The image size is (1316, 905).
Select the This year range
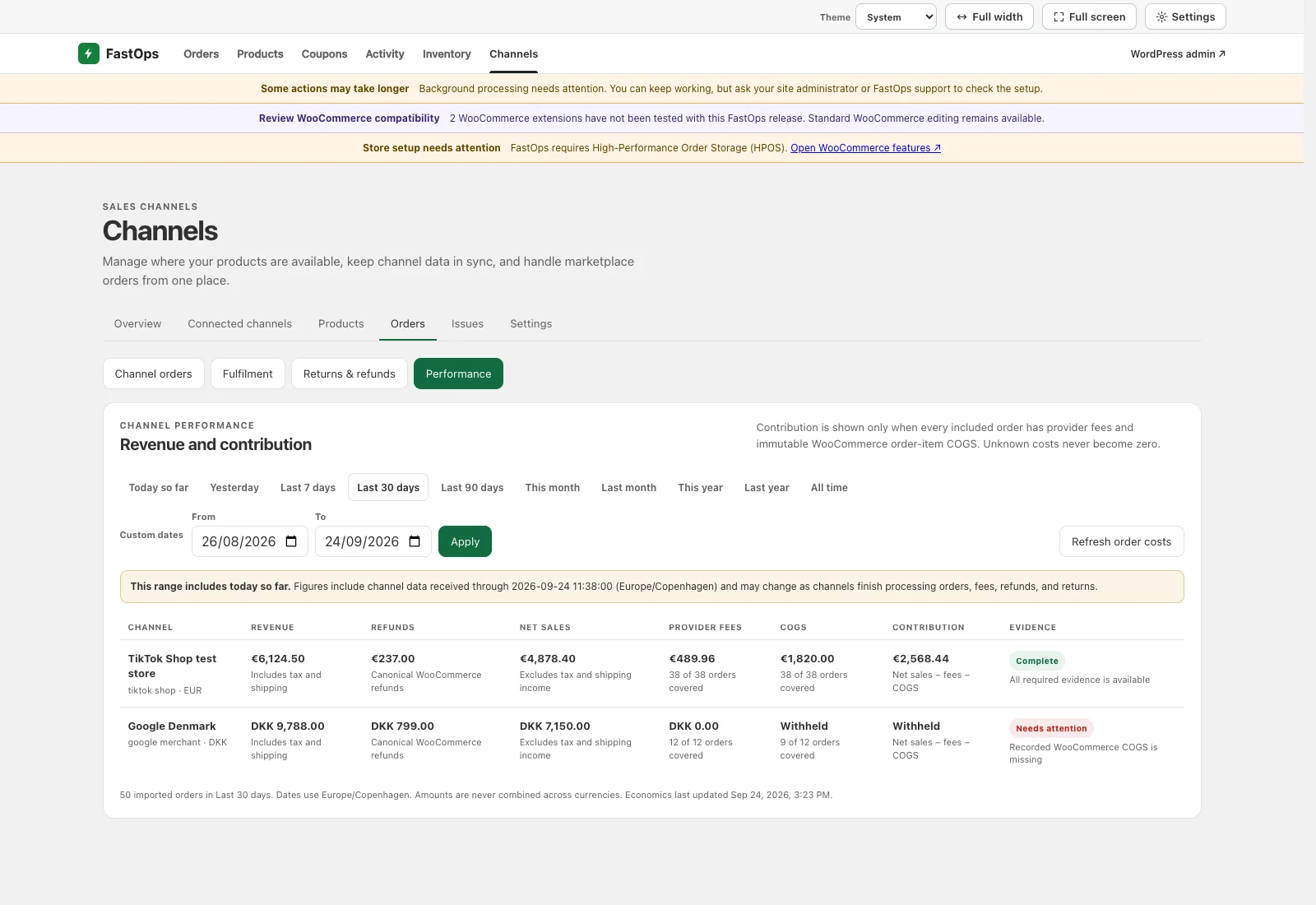click(700, 488)
